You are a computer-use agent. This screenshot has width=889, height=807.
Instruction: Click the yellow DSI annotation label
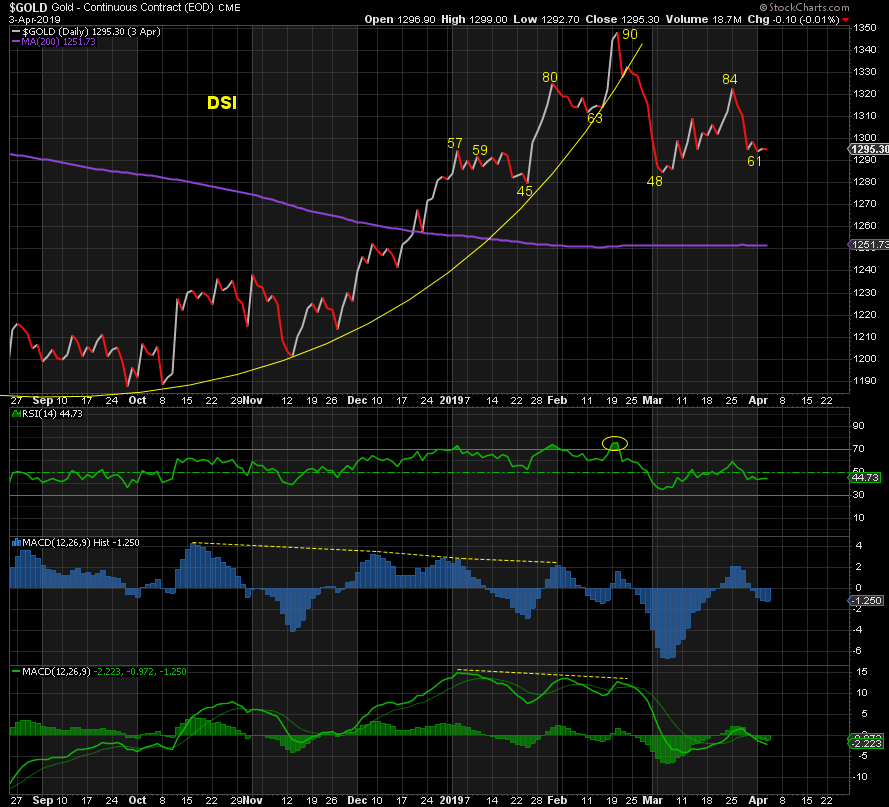point(222,103)
